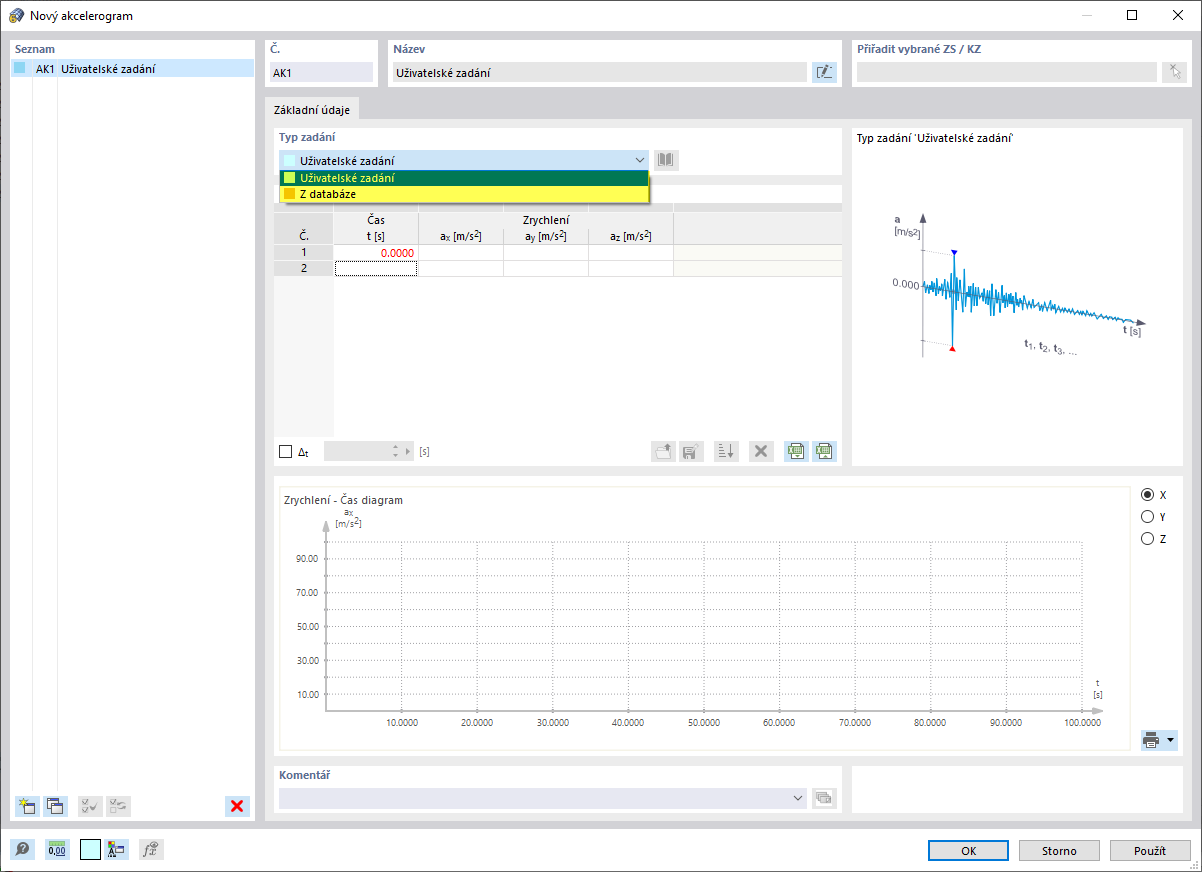Sort table rows ascending icon
This screenshot has height=872, width=1202.
coord(726,451)
